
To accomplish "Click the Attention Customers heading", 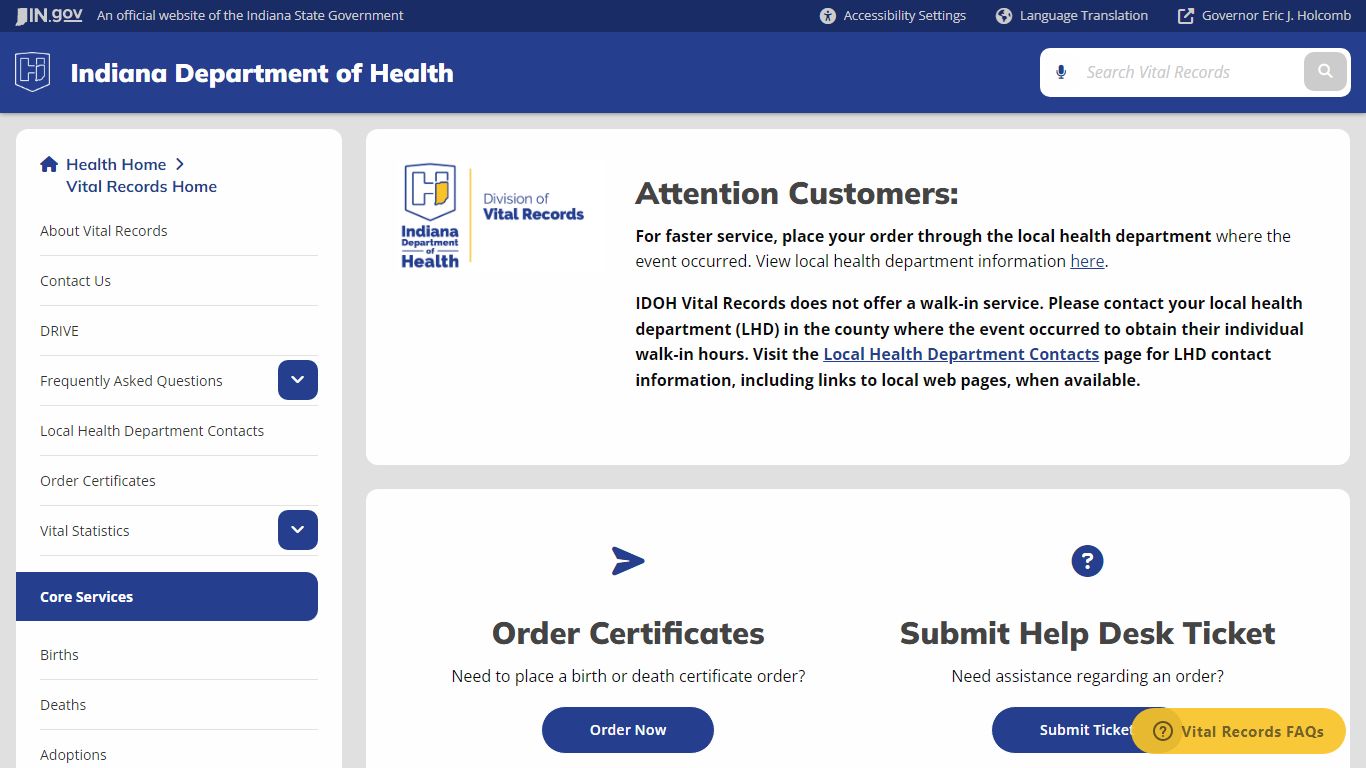I will point(797,193).
